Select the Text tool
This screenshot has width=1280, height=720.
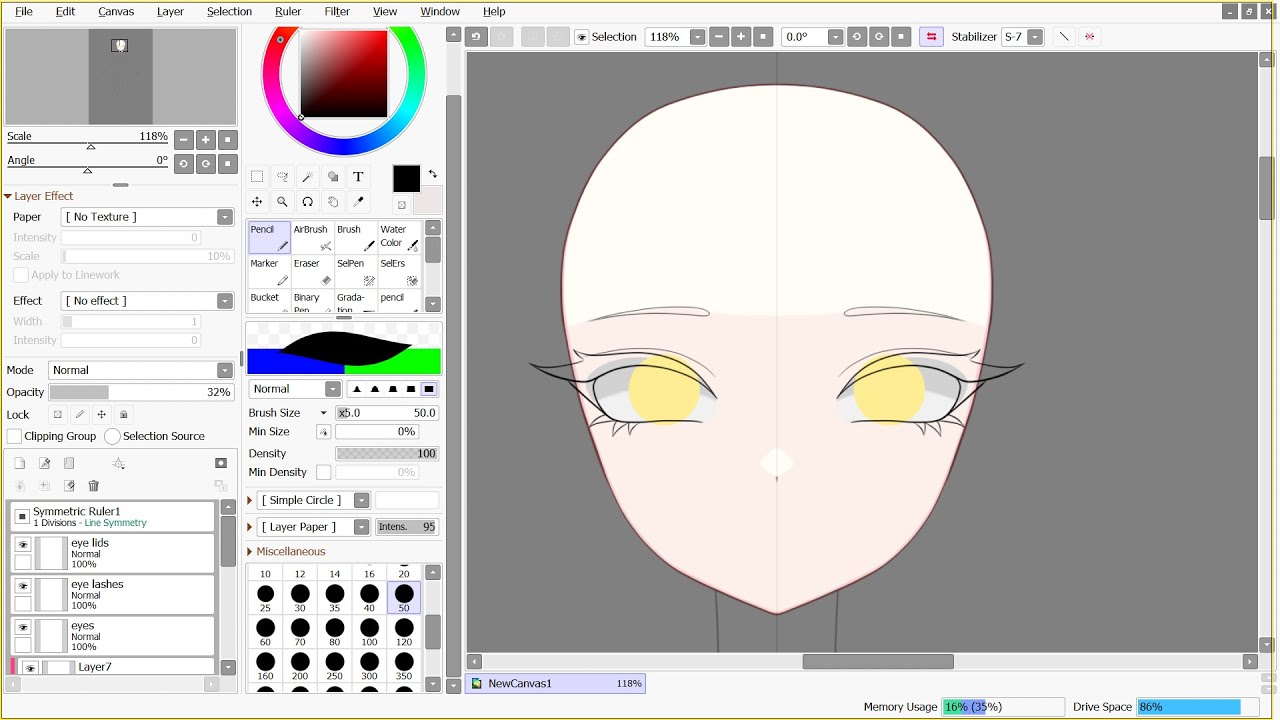click(358, 176)
